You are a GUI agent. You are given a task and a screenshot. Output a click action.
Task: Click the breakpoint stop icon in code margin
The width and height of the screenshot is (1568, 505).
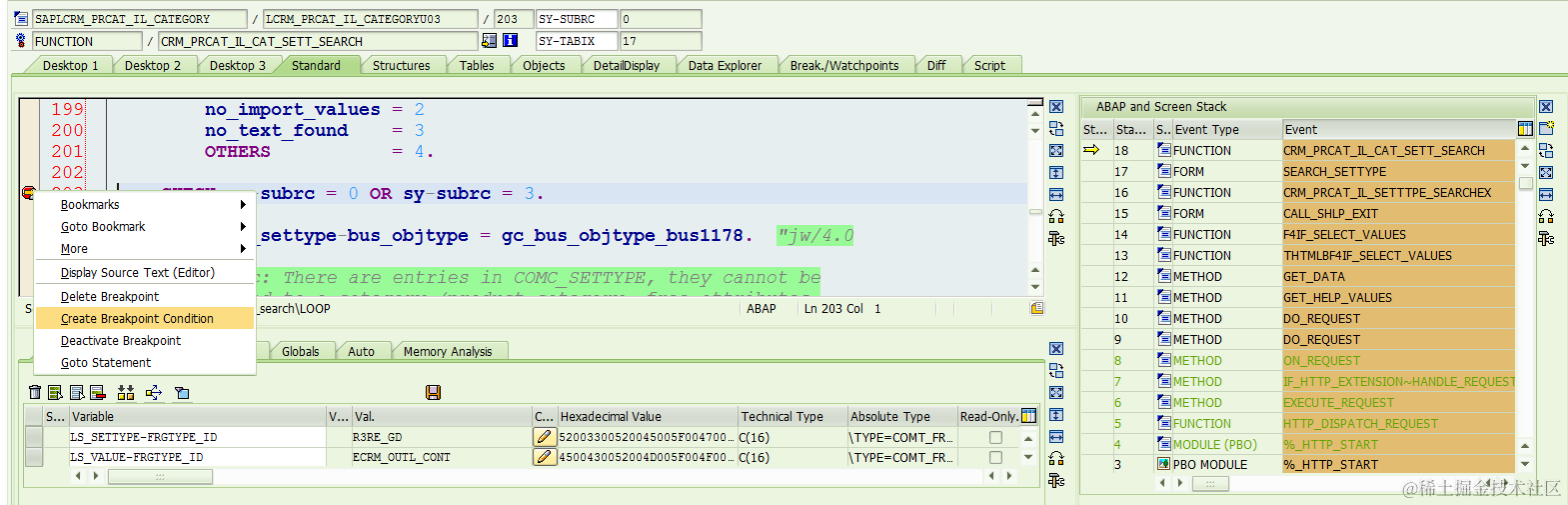pyautogui.click(x=29, y=193)
